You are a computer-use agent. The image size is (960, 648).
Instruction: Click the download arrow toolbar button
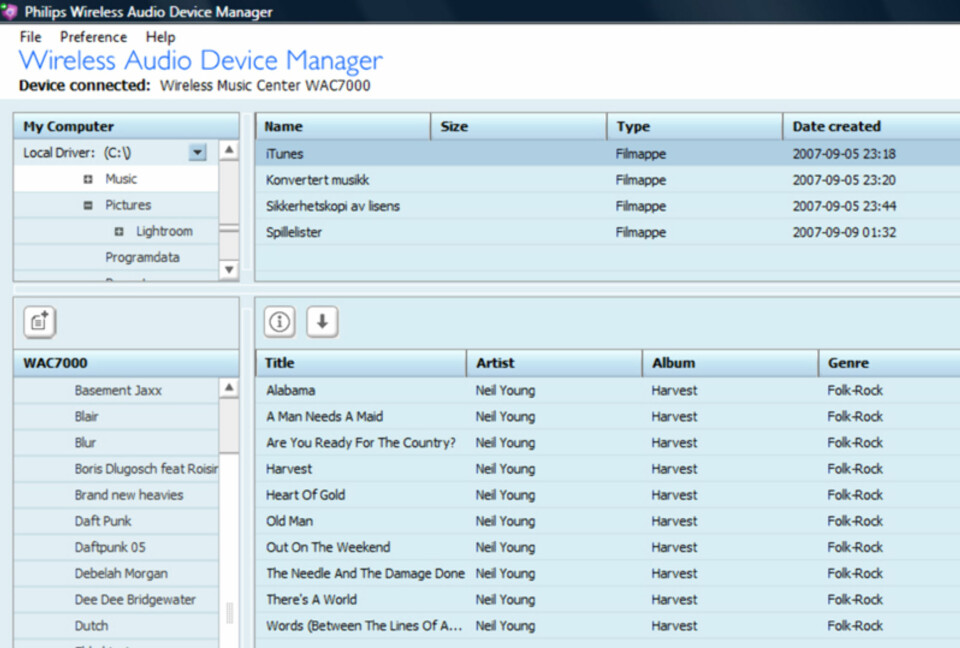322,322
